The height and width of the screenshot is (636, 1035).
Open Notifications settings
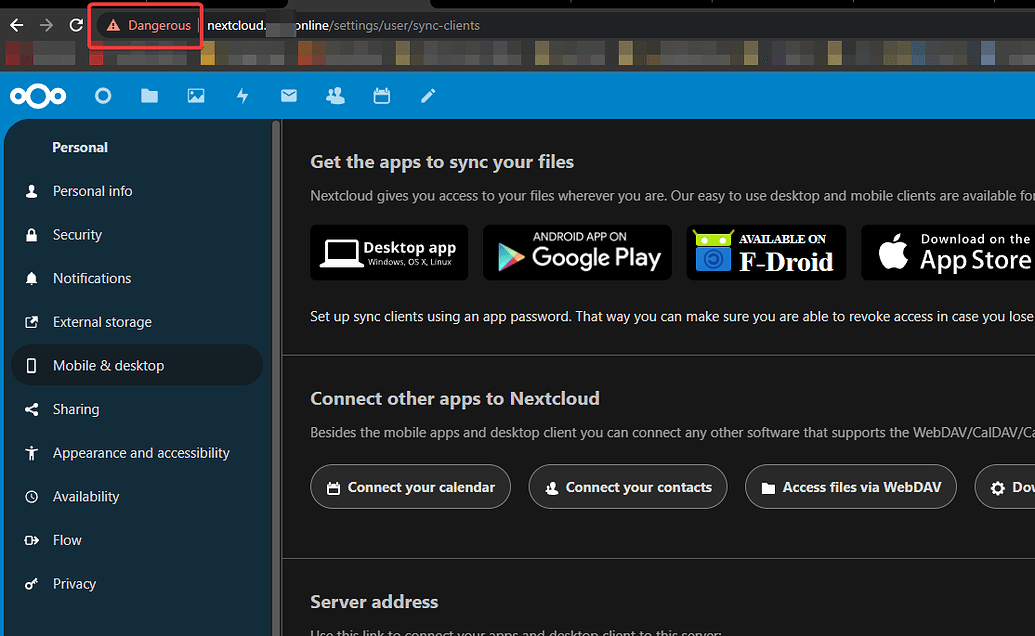[x=137, y=278]
